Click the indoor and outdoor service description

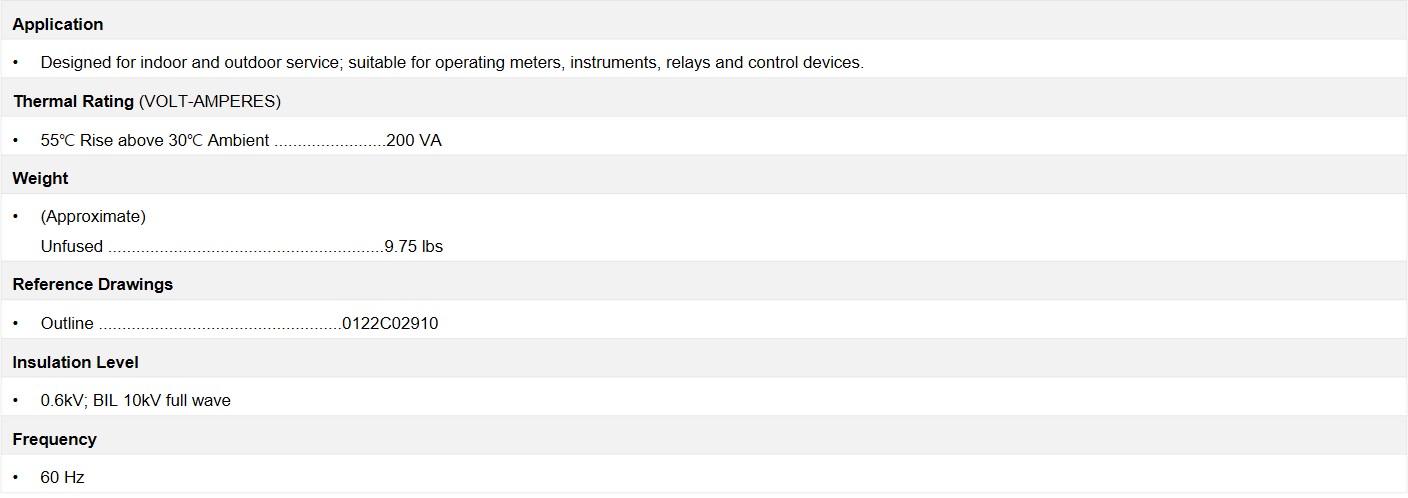[x=451, y=62]
